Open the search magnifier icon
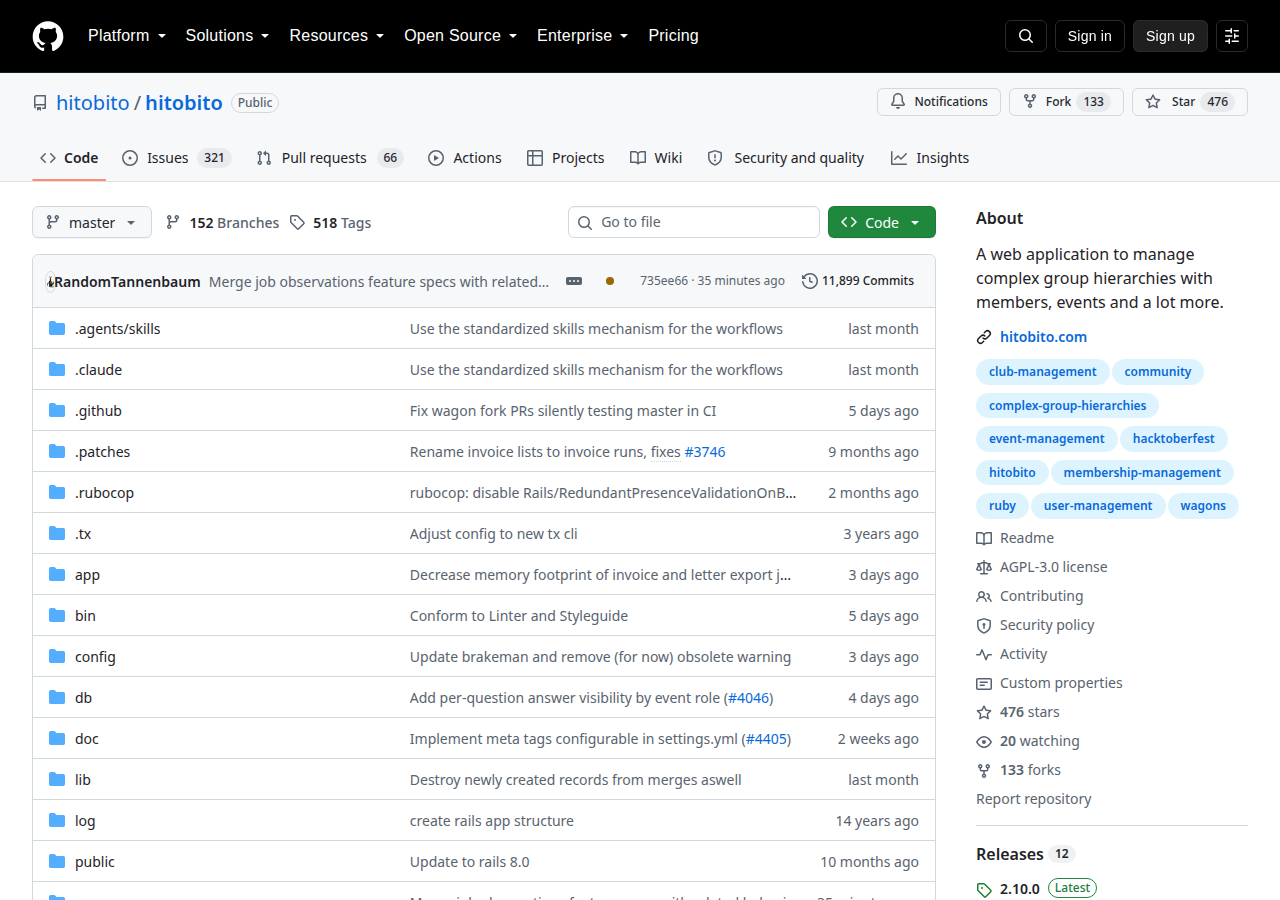The image size is (1280, 900). [x=1026, y=36]
